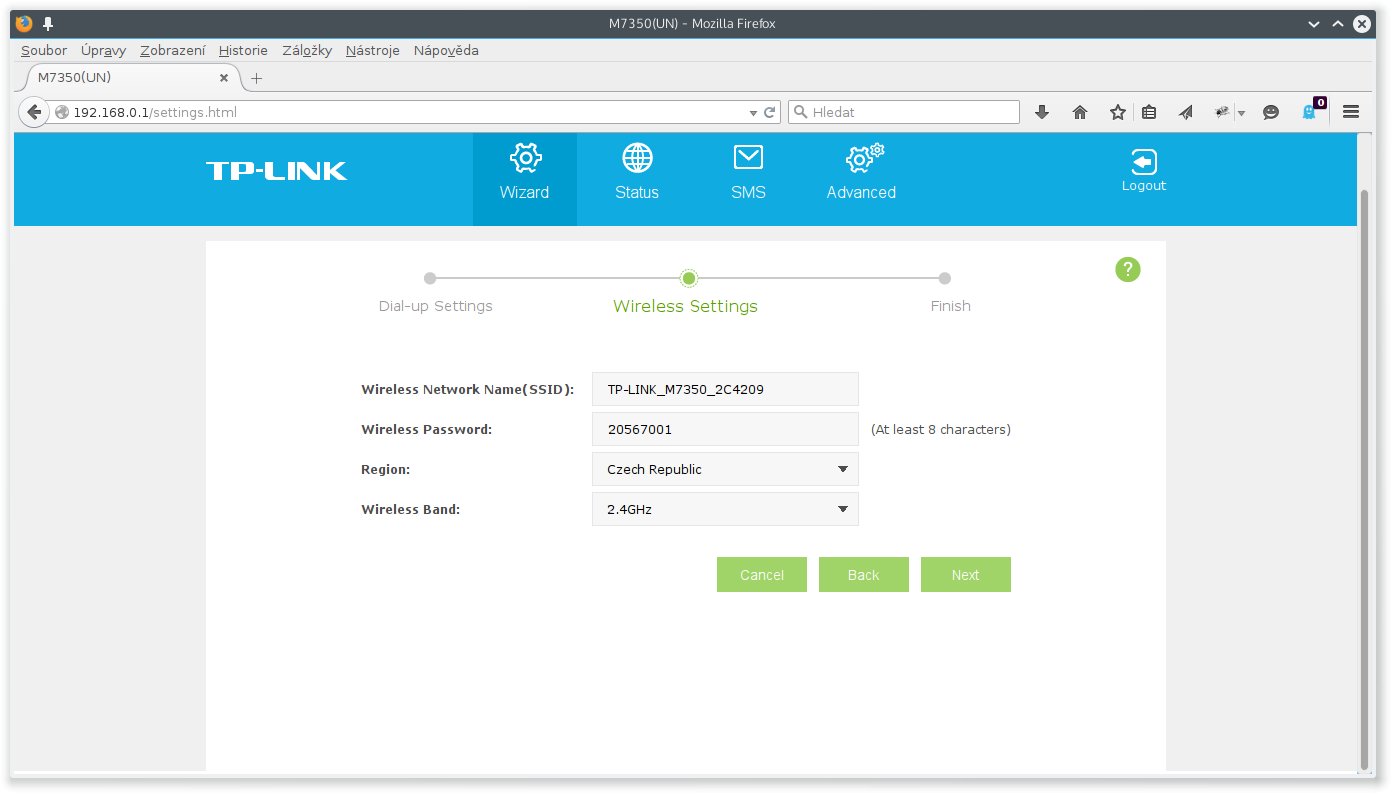1392x794 pixels.
Task: Open the Firefox hamburger menu
Action: pyautogui.click(x=1351, y=112)
